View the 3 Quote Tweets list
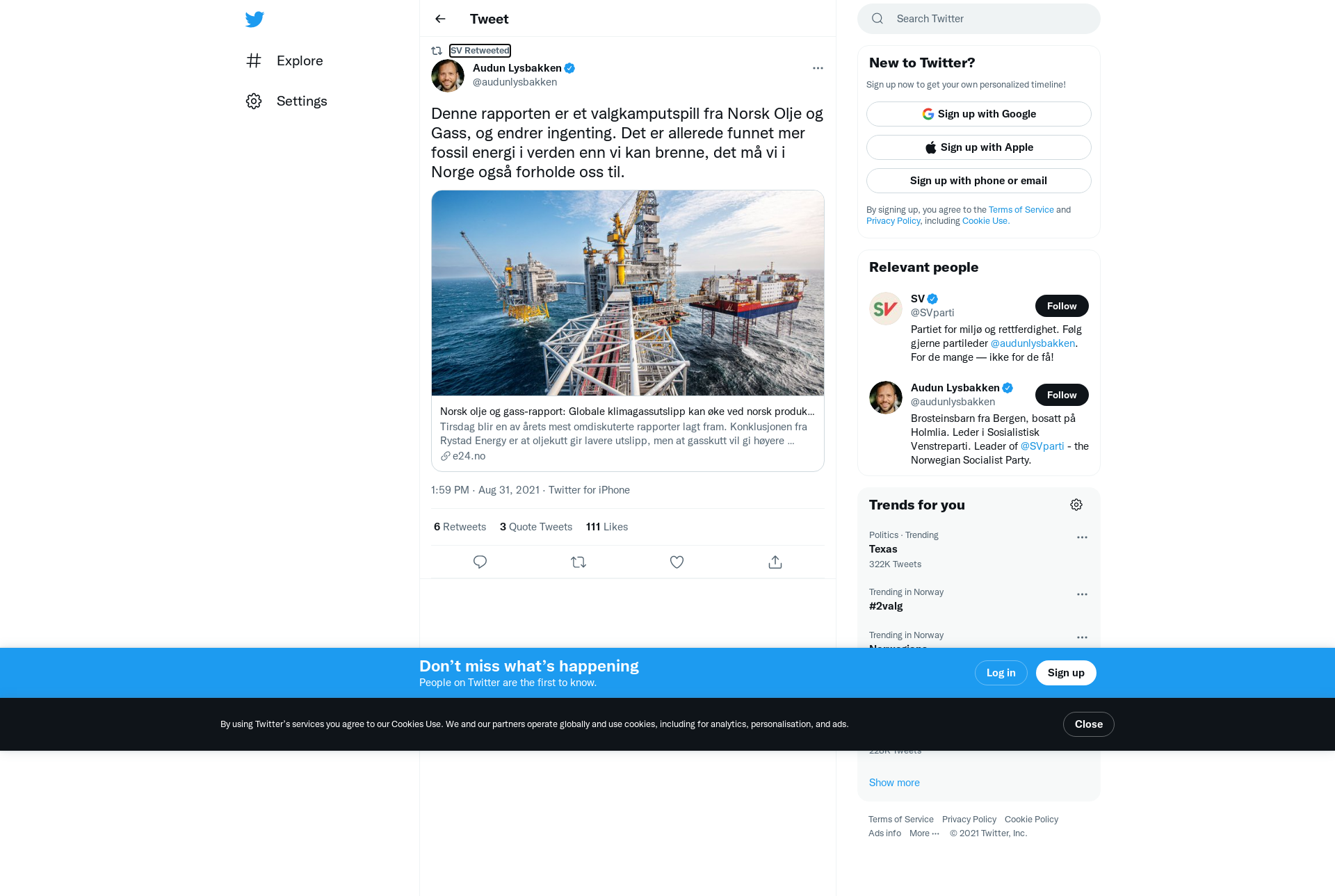 point(536,527)
